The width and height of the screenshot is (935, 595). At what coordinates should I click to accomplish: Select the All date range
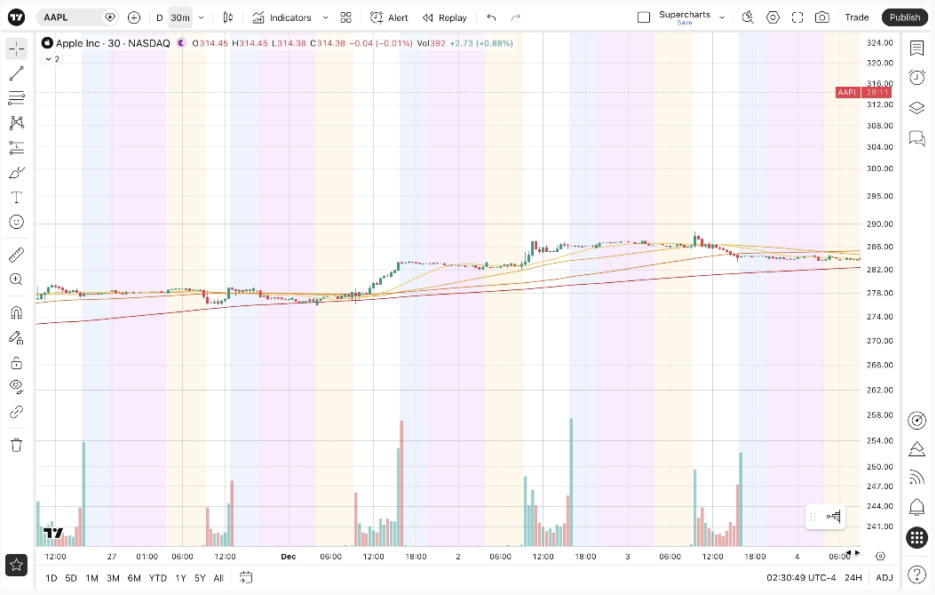click(x=219, y=578)
